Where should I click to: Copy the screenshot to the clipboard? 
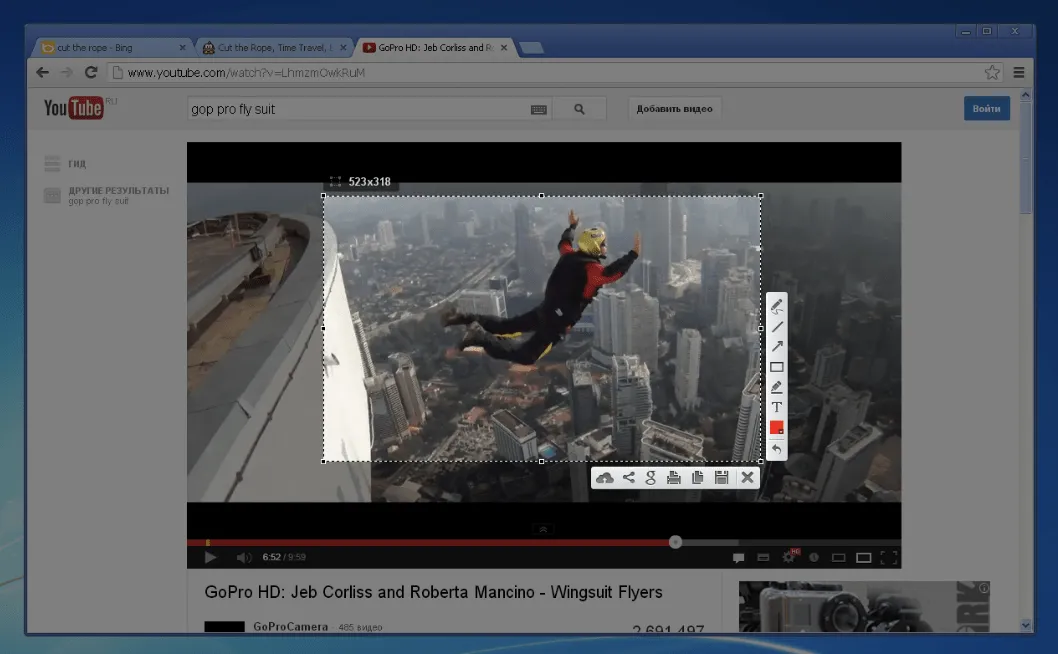pos(698,478)
